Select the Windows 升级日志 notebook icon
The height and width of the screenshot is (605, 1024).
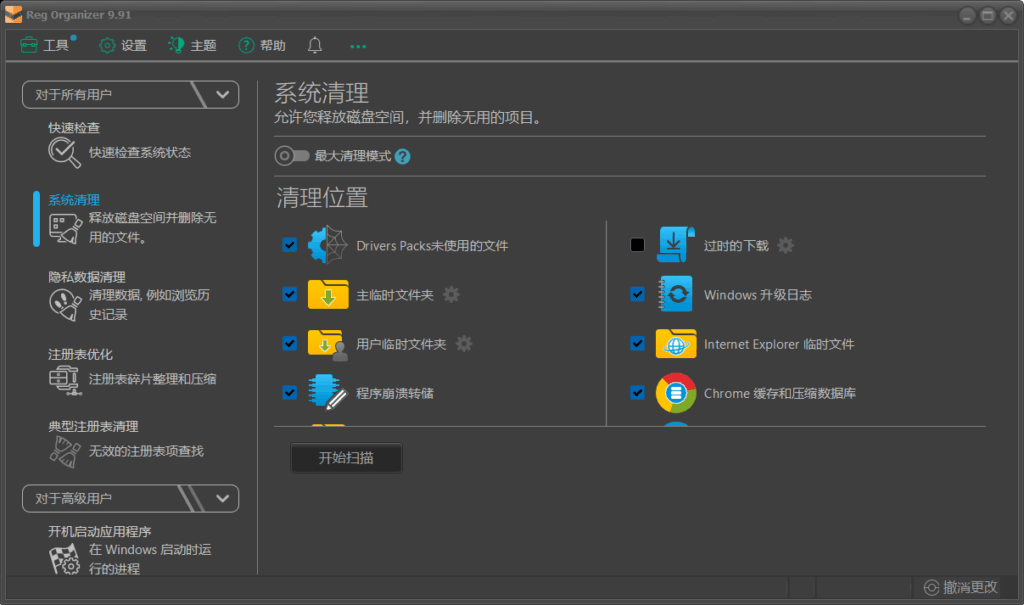(676, 294)
